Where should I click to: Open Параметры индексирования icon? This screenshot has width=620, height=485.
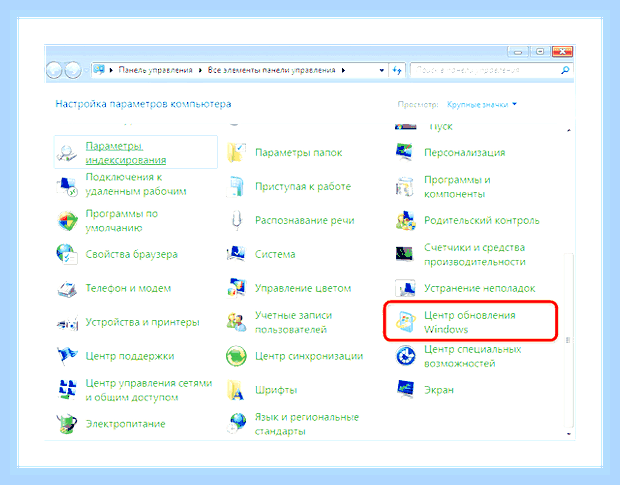pyautogui.click(x=67, y=153)
